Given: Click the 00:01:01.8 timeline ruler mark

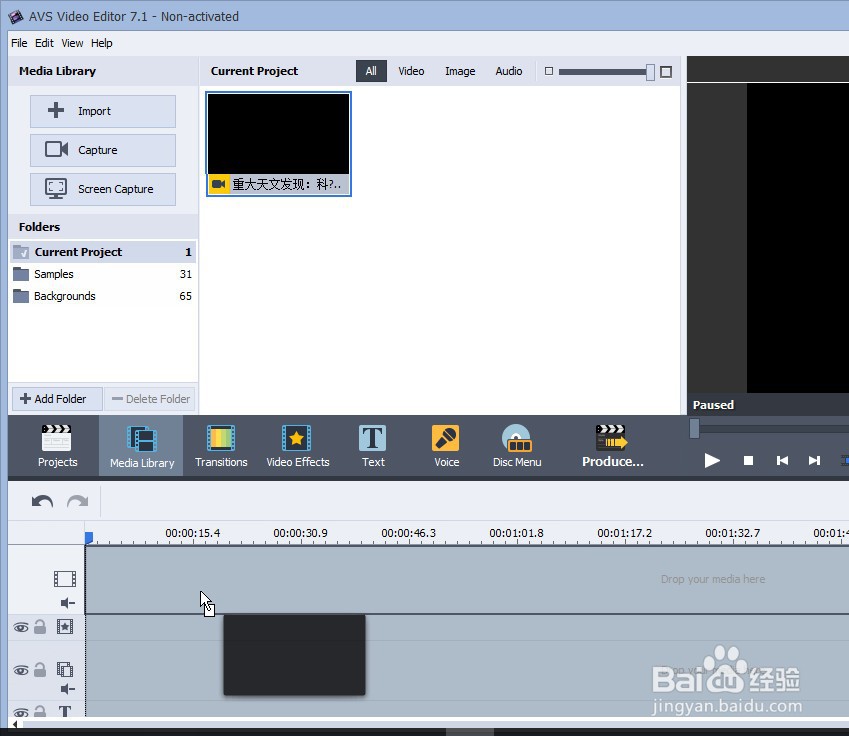Looking at the screenshot, I should tap(516, 533).
